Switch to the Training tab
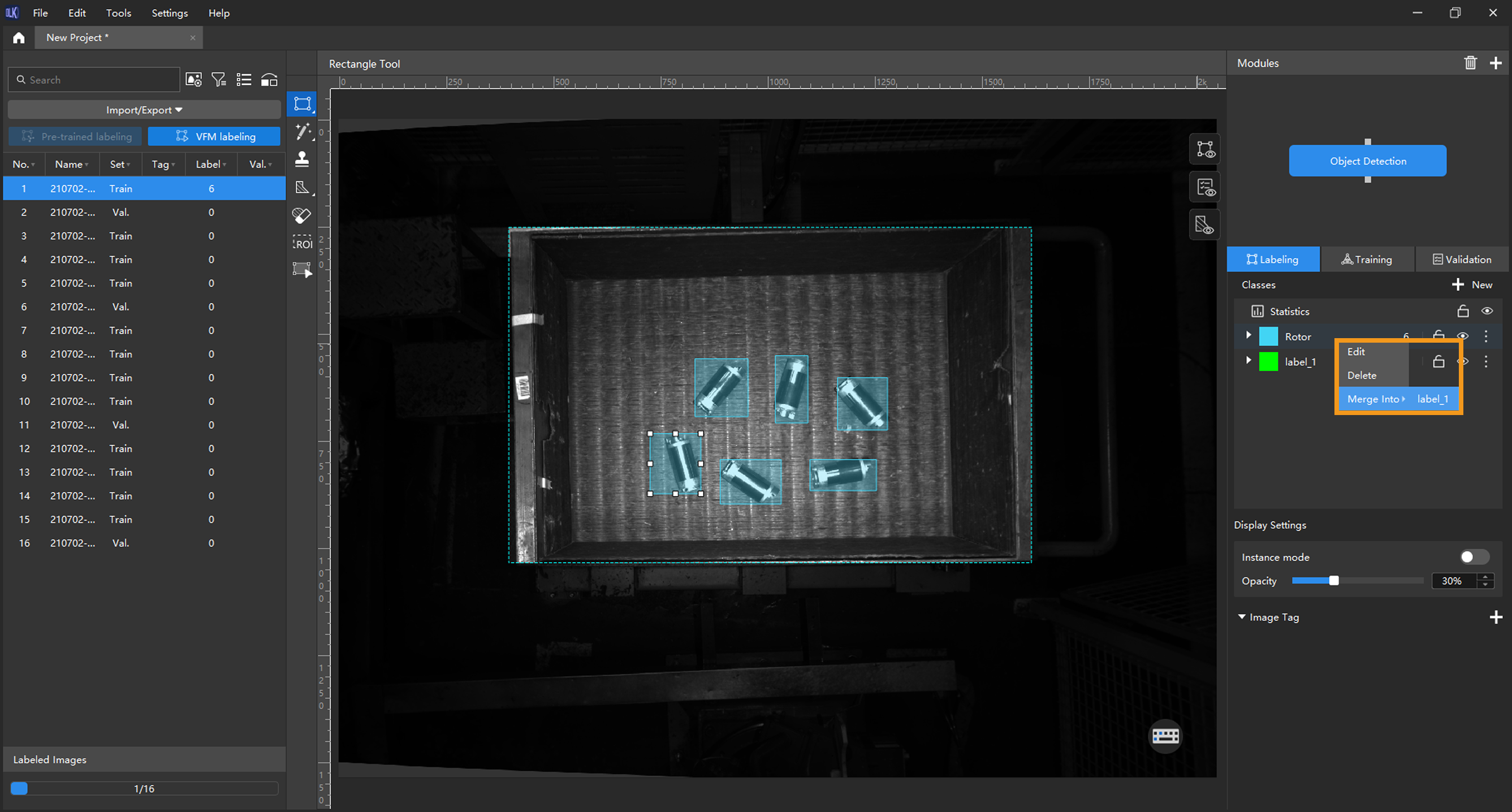Screen dimensions: 1512x812 tap(1367, 260)
